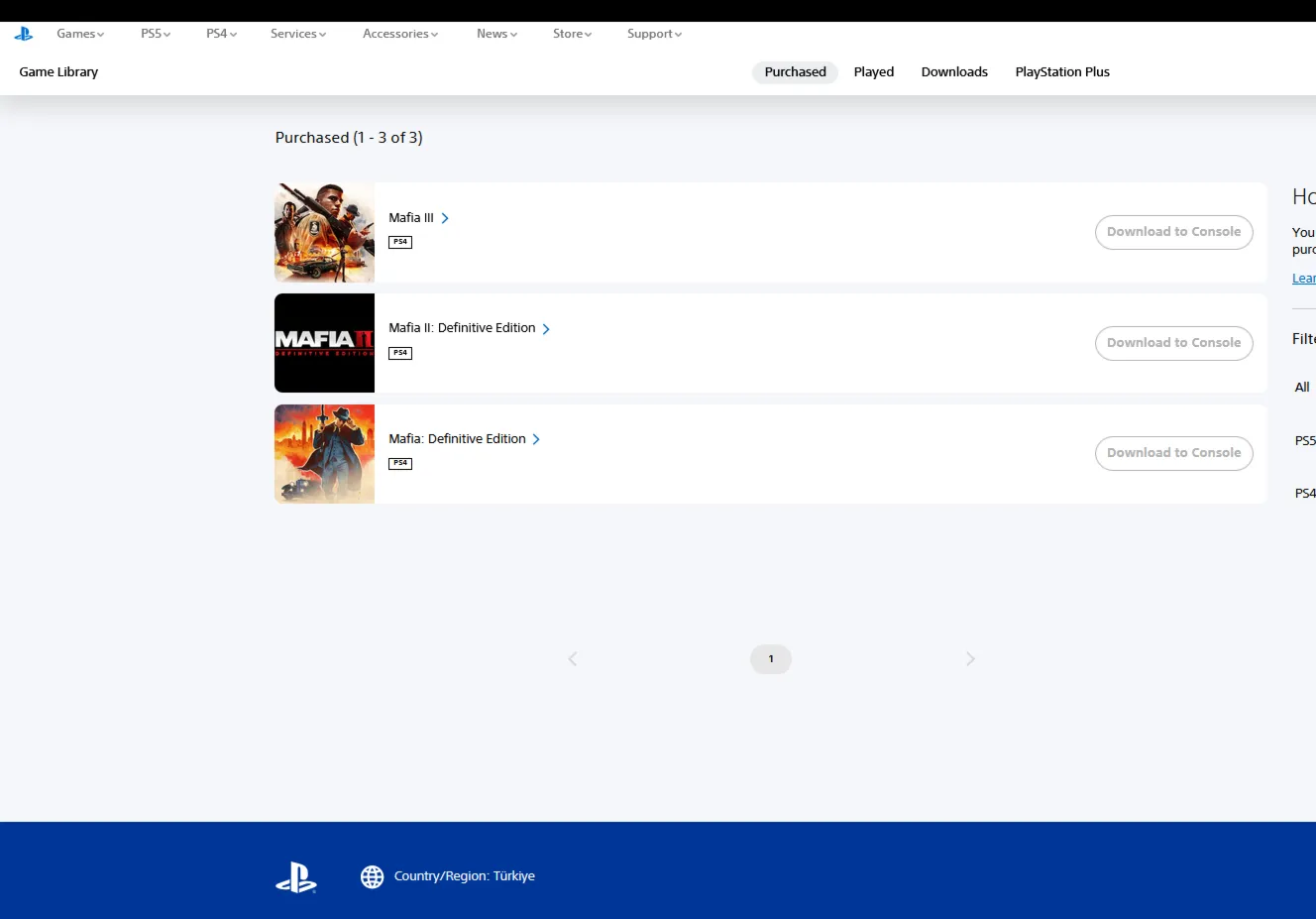Switch to the Played tab

(873, 72)
